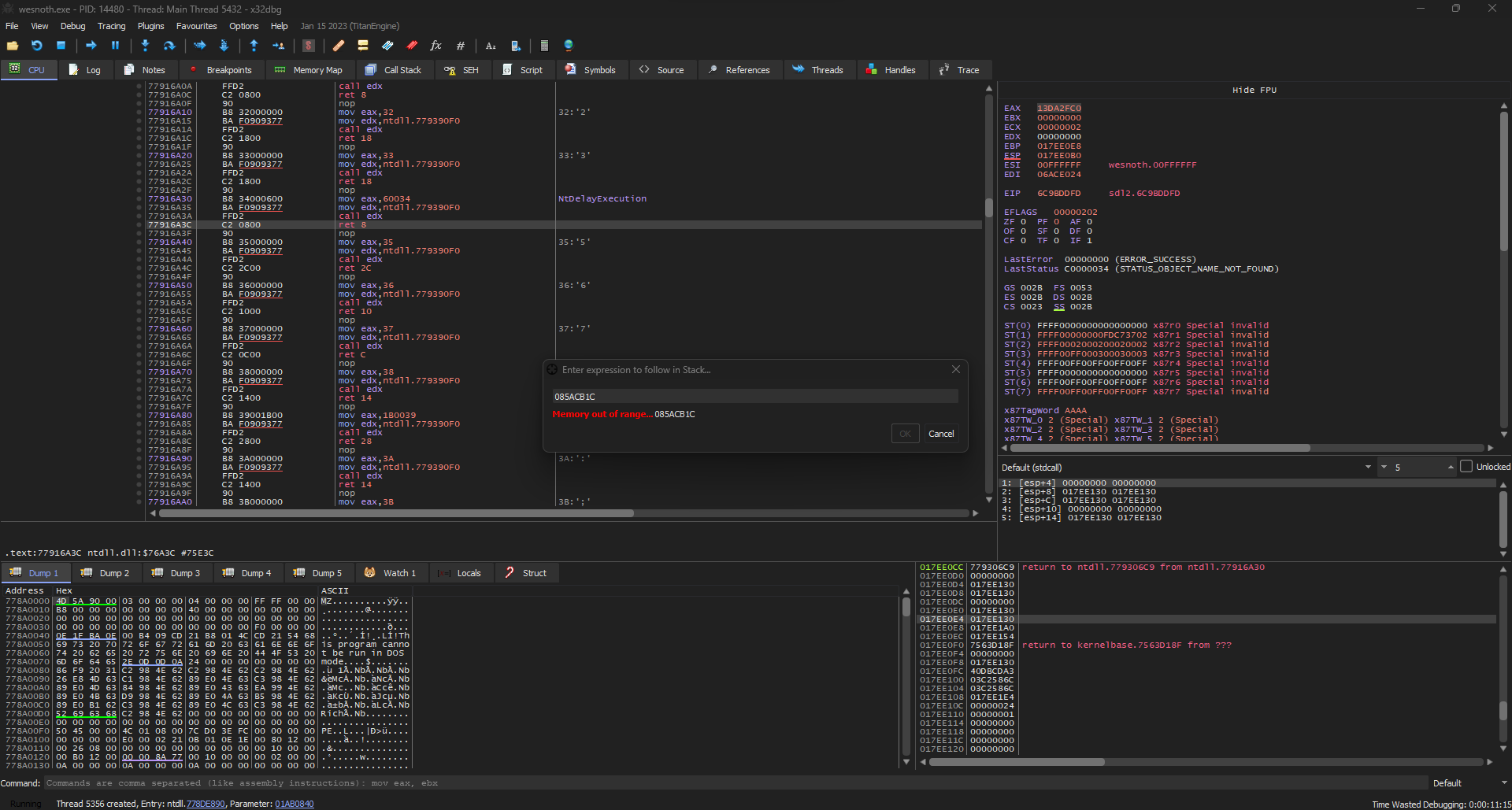Open the Variables hash icon

(x=460, y=46)
